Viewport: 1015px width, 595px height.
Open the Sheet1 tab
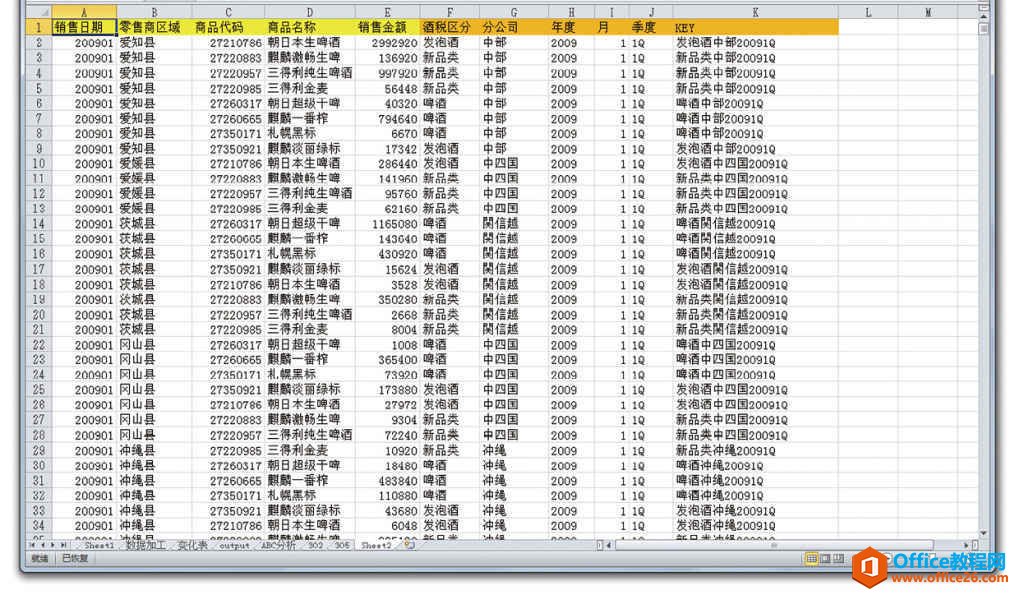[99, 546]
